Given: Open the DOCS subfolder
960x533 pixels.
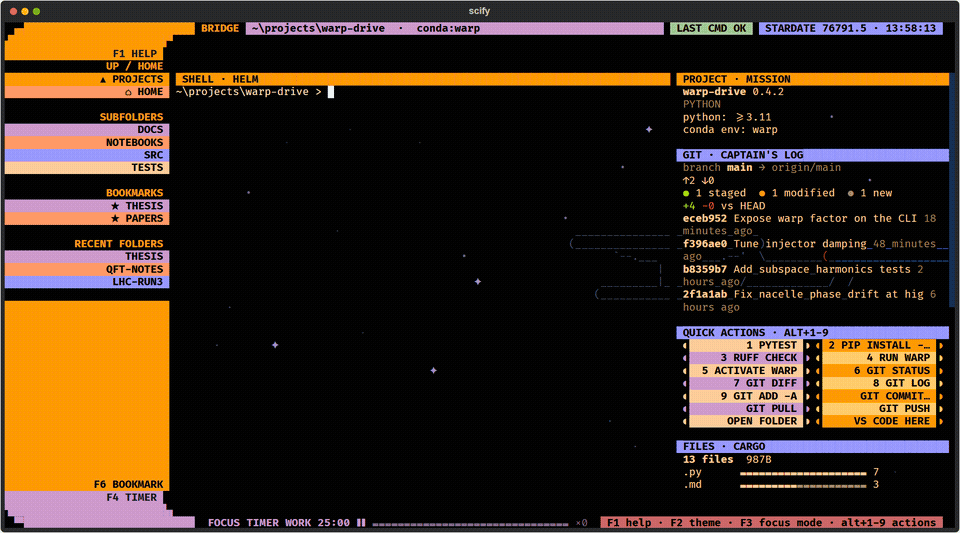Looking at the screenshot, I should [x=87, y=130].
